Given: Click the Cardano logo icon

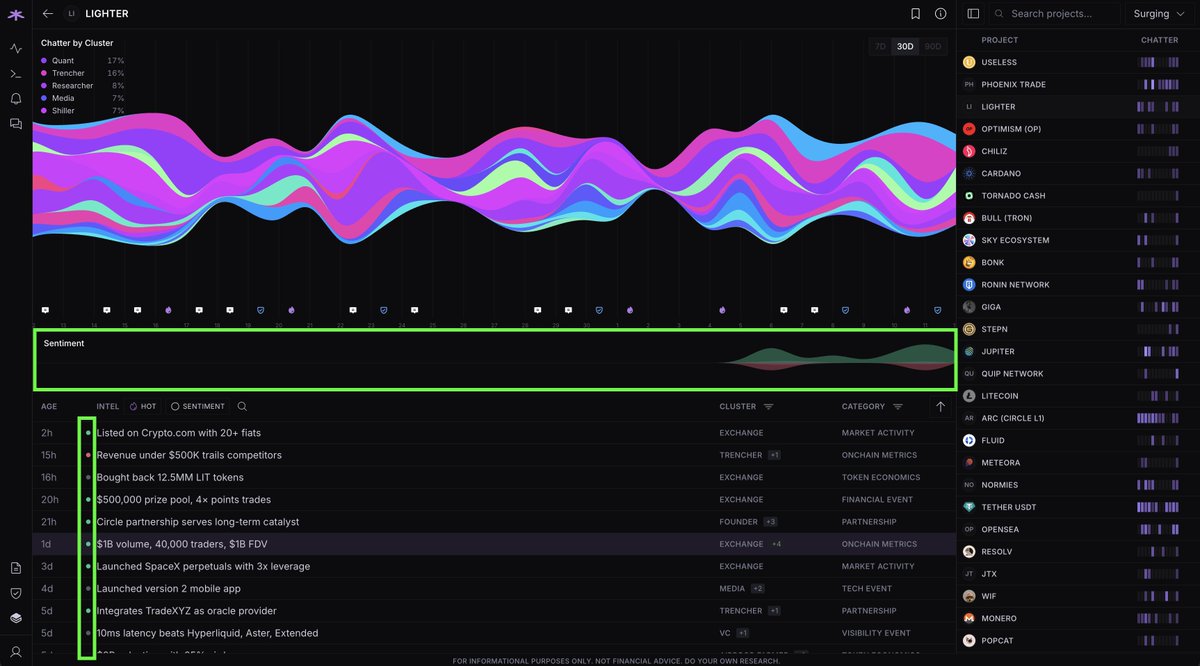Looking at the screenshot, I should pyautogui.click(x=969, y=173).
